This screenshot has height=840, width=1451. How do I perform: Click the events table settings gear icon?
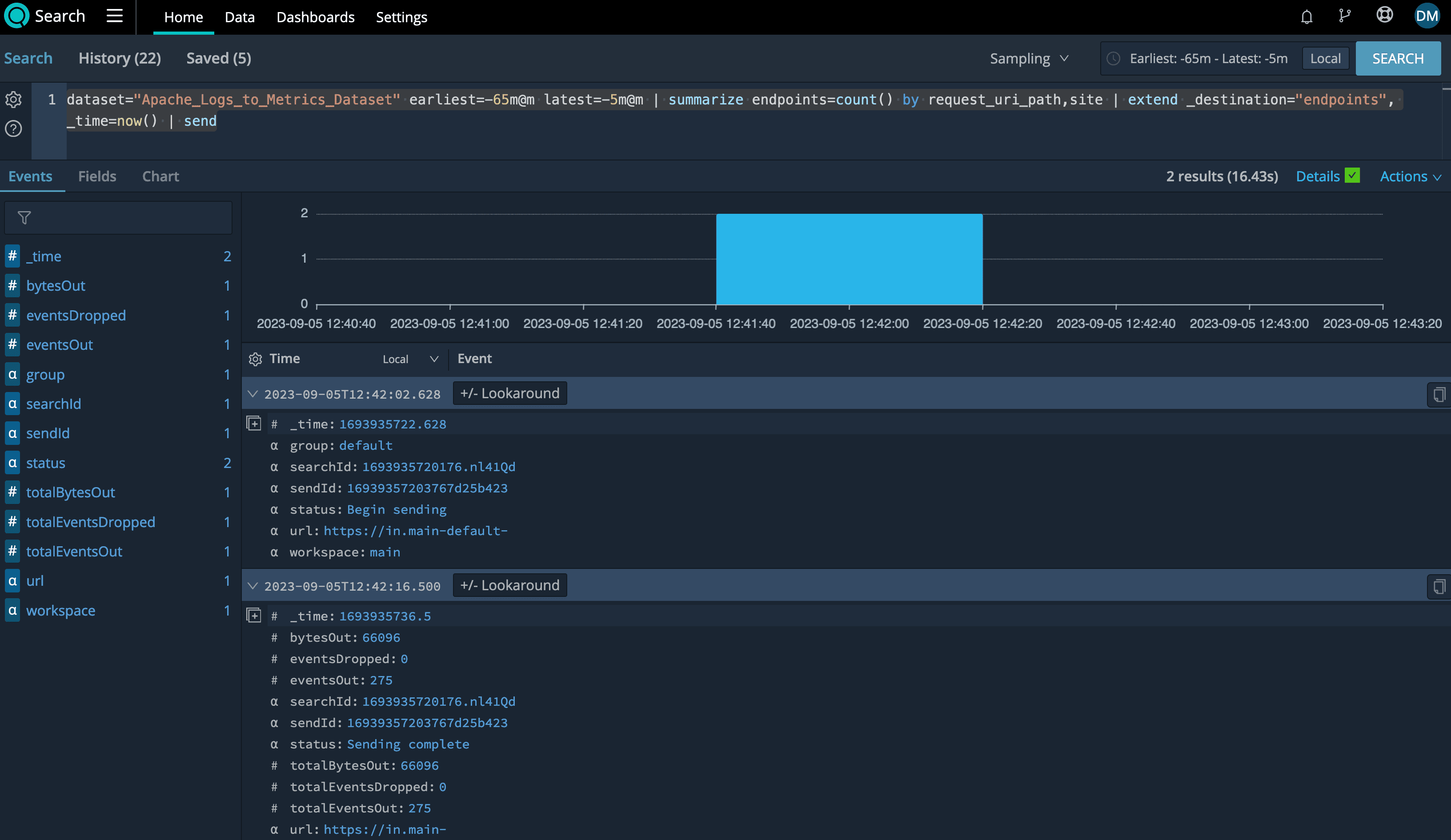pyautogui.click(x=255, y=359)
